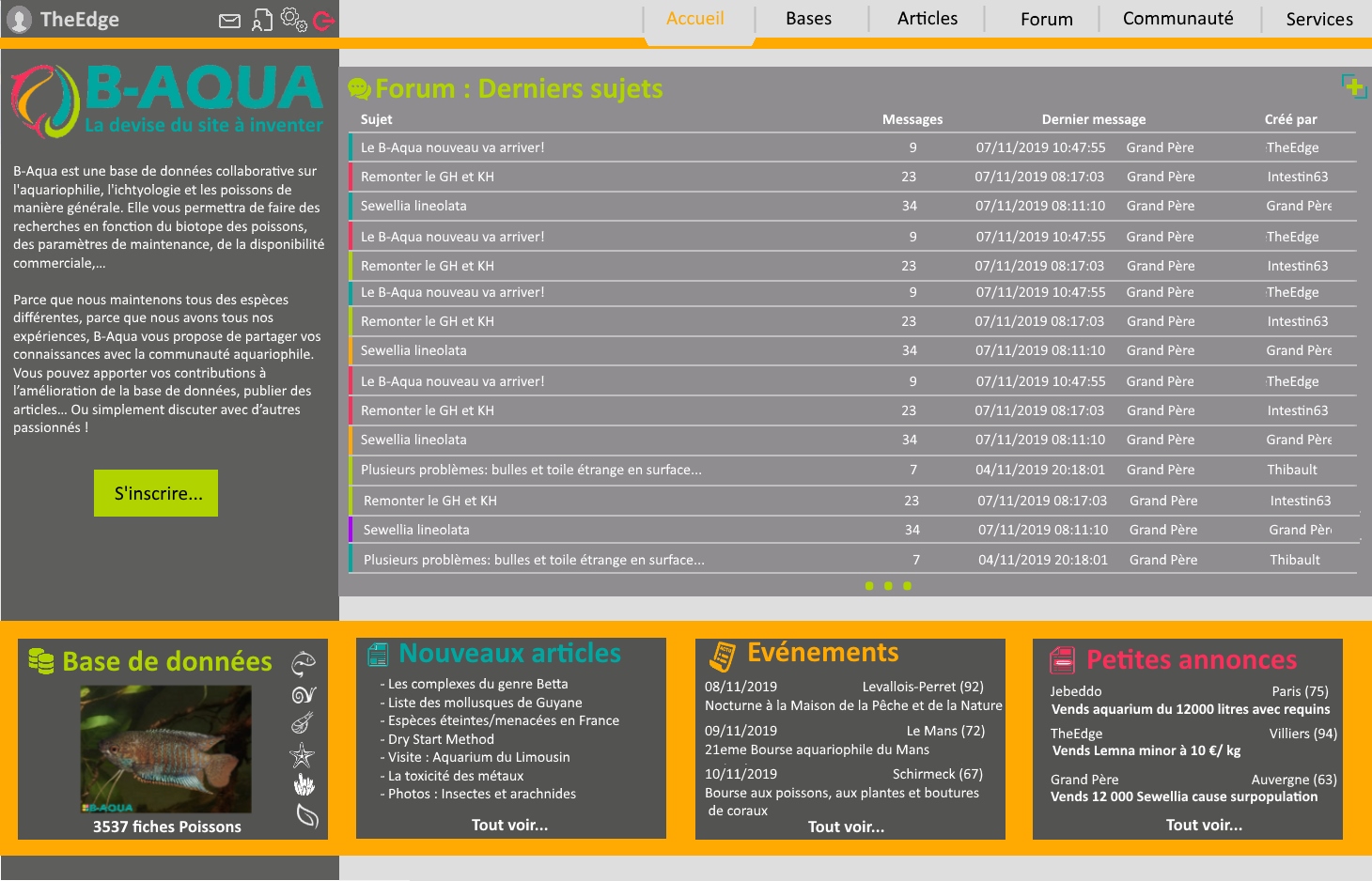Open the messages envelope icon
This screenshot has width=1372, height=881.
point(229,21)
